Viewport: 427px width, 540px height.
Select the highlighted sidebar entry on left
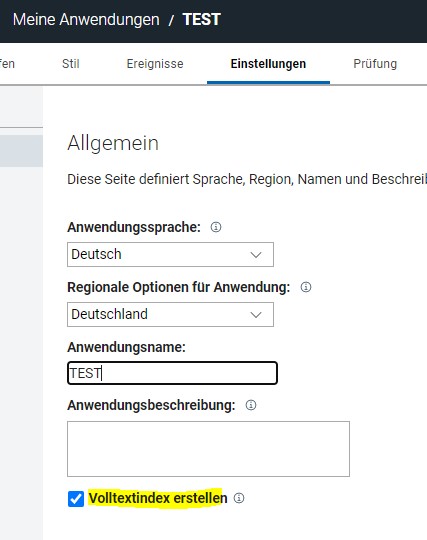[x=21, y=151]
